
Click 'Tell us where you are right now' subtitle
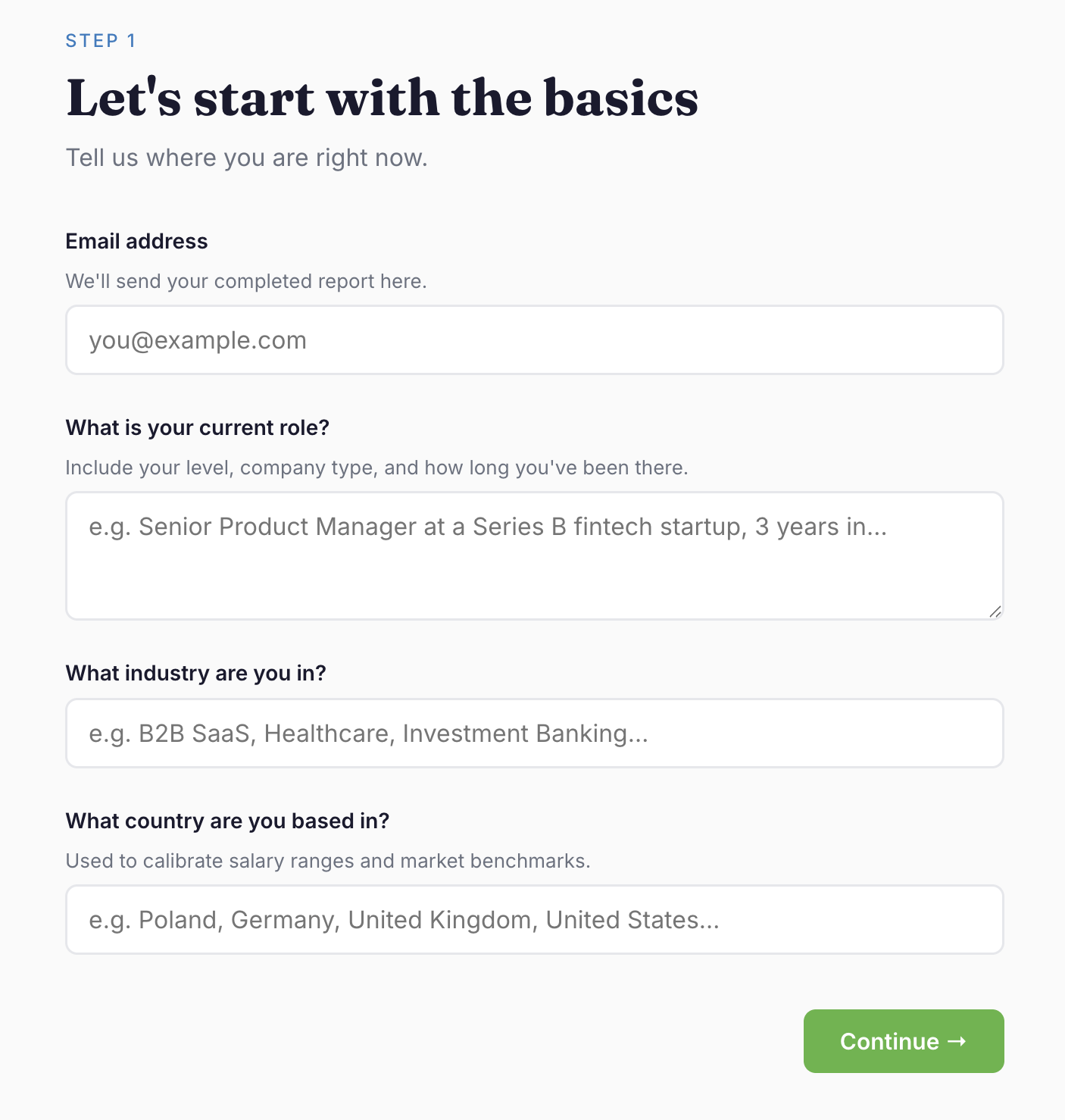coord(246,158)
